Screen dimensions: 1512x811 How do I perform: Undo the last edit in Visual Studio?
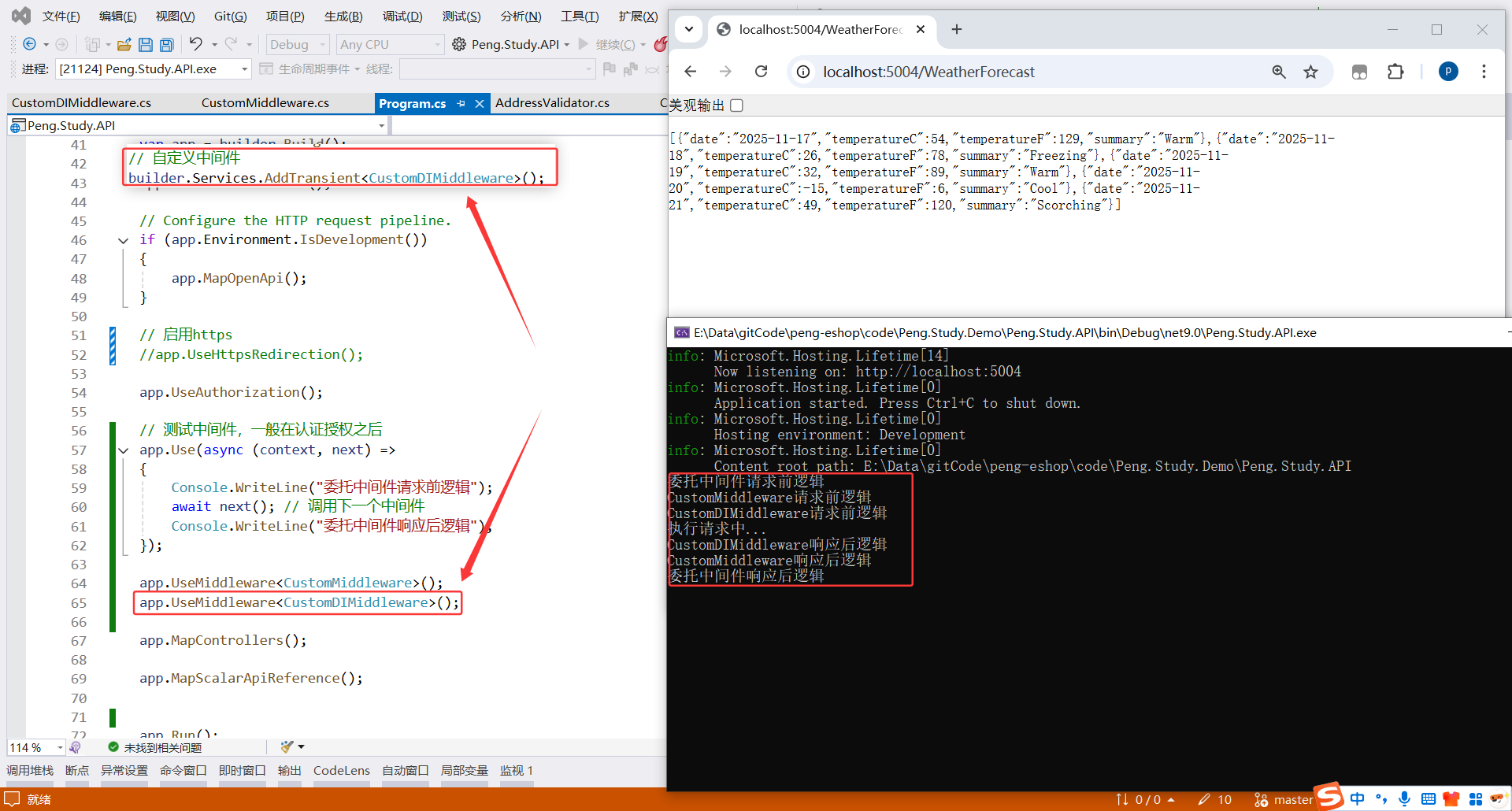[x=196, y=44]
